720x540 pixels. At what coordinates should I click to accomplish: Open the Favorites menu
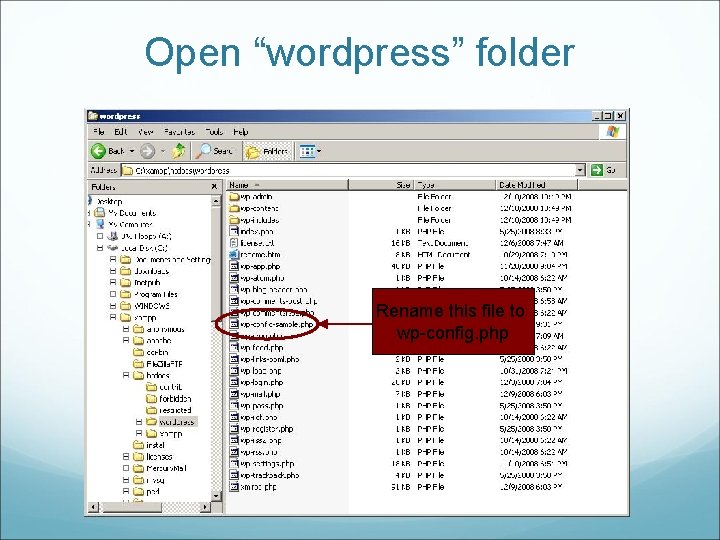(179, 132)
